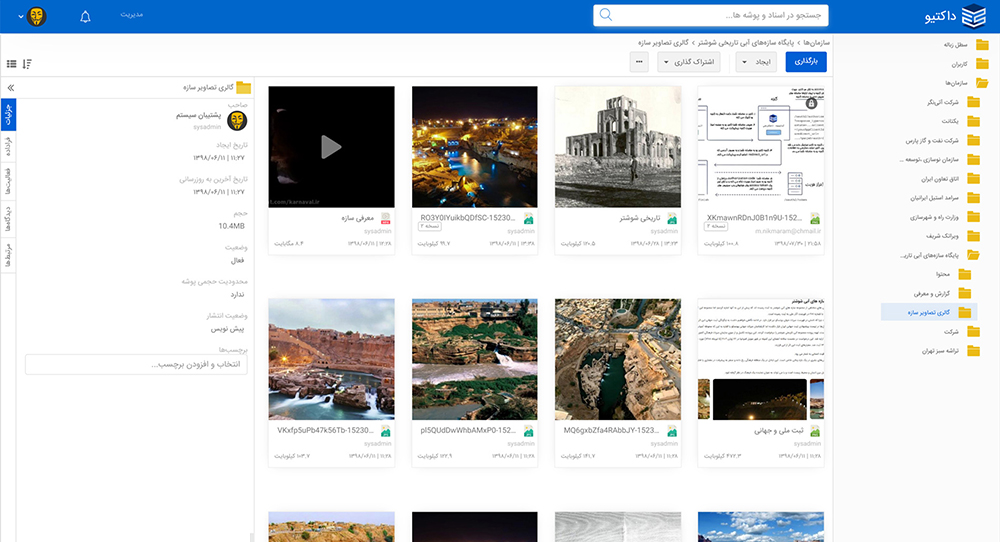Open the یکتانت folder
1000x542 pixels.
coord(961,121)
